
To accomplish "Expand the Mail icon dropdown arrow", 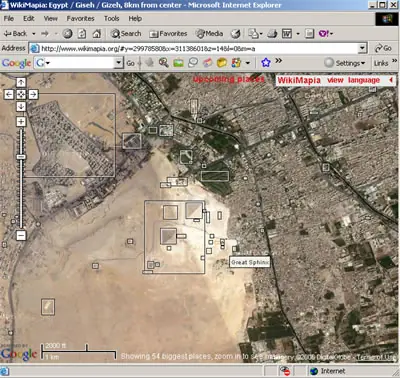I will pos(261,34).
